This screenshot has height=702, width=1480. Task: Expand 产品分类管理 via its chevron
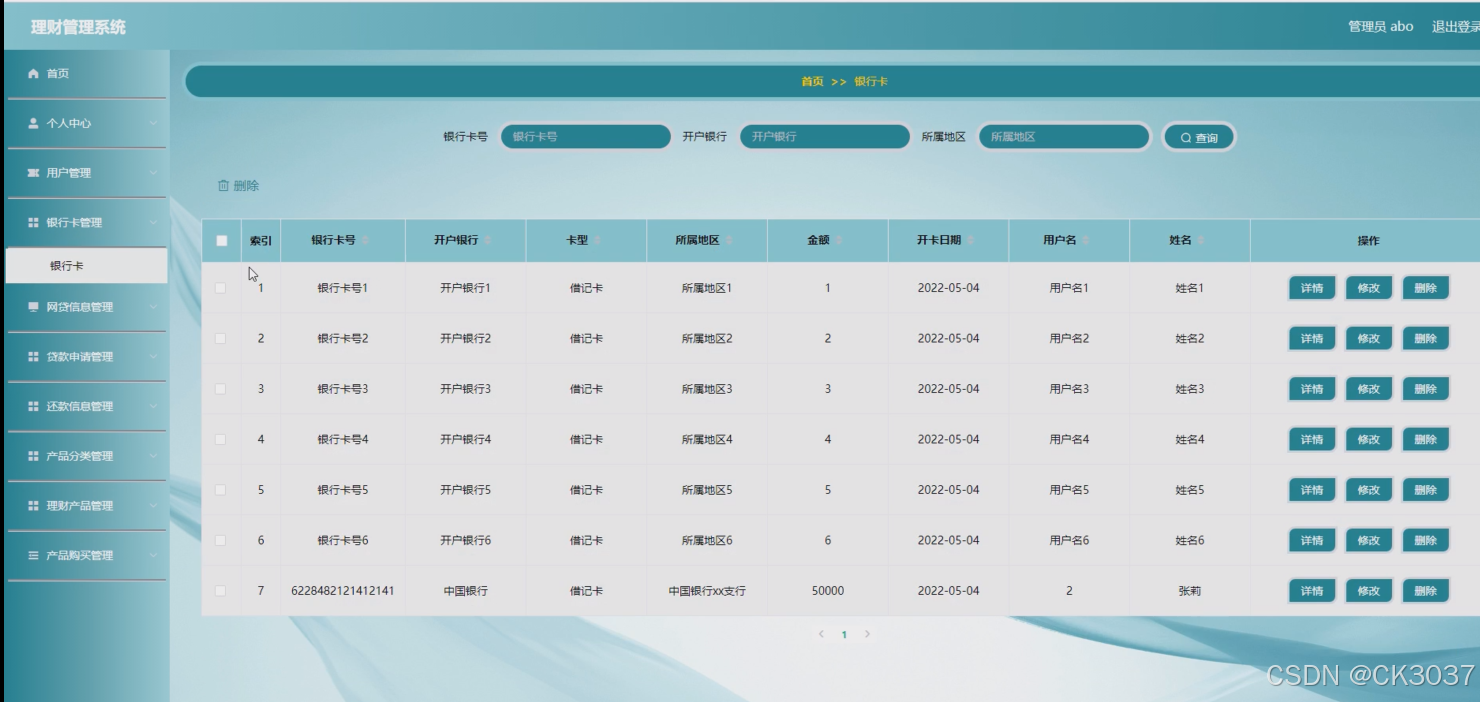point(153,456)
